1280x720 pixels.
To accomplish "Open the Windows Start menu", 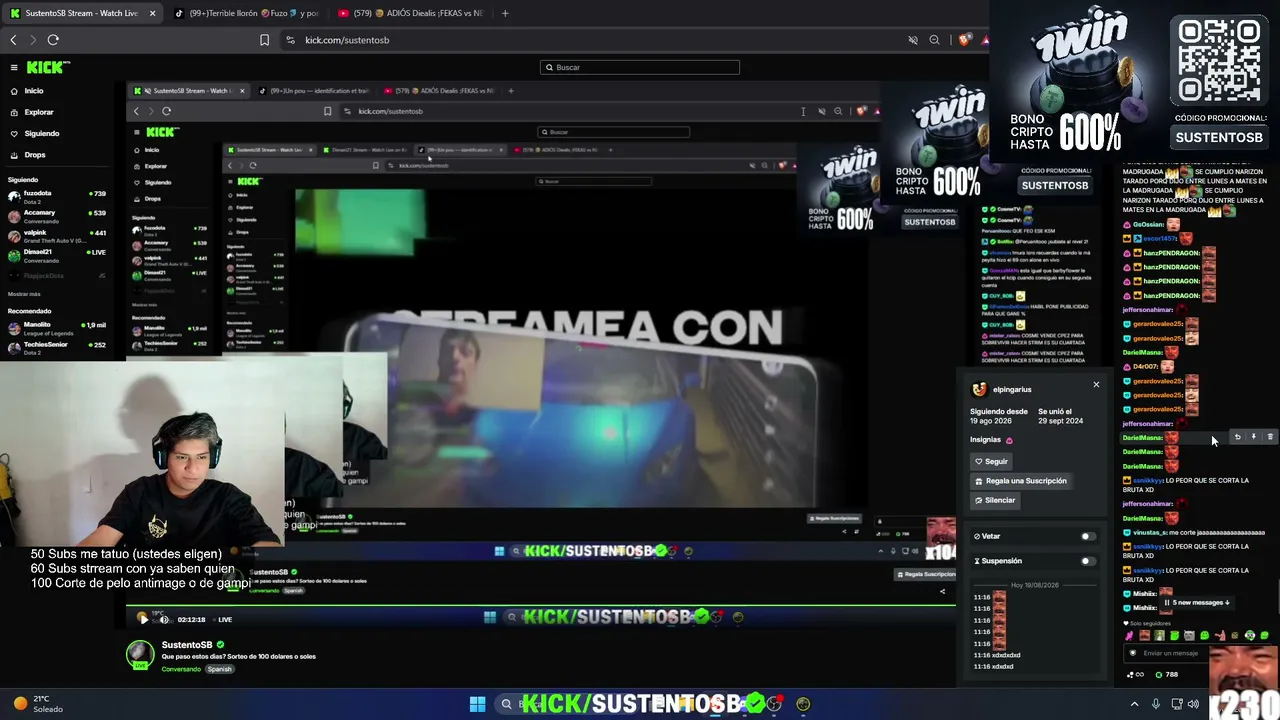I will [477, 704].
